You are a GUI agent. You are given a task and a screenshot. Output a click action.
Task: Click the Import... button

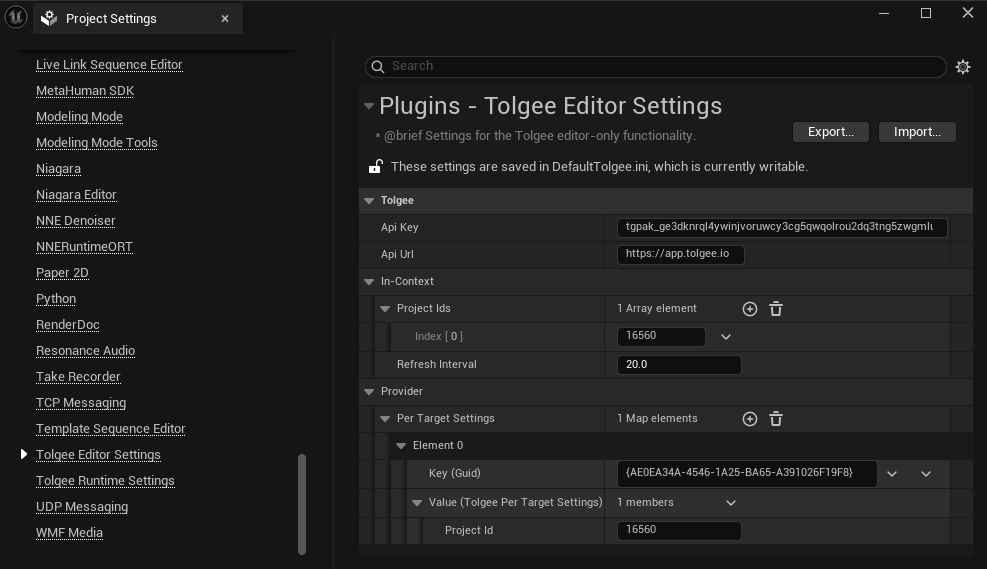[917, 132]
